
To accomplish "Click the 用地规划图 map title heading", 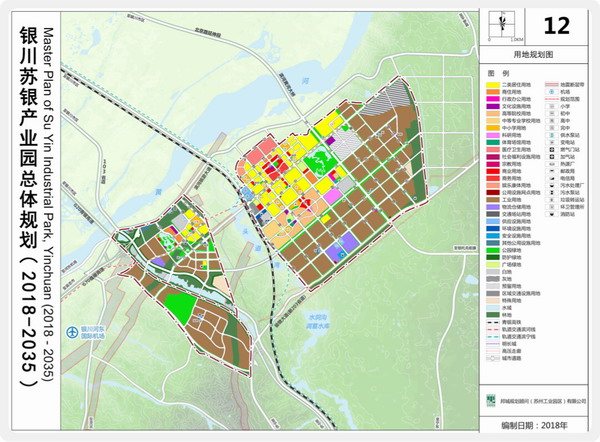I will click(535, 57).
